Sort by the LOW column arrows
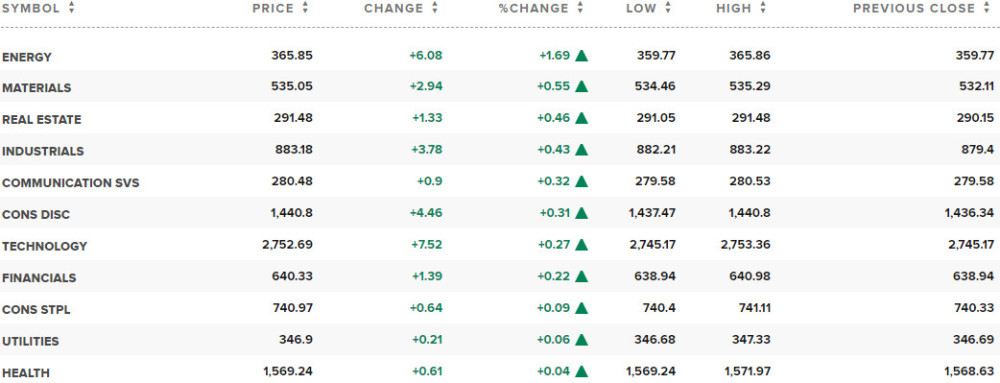This screenshot has width=1000, height=383. click(x=668, y=8)
